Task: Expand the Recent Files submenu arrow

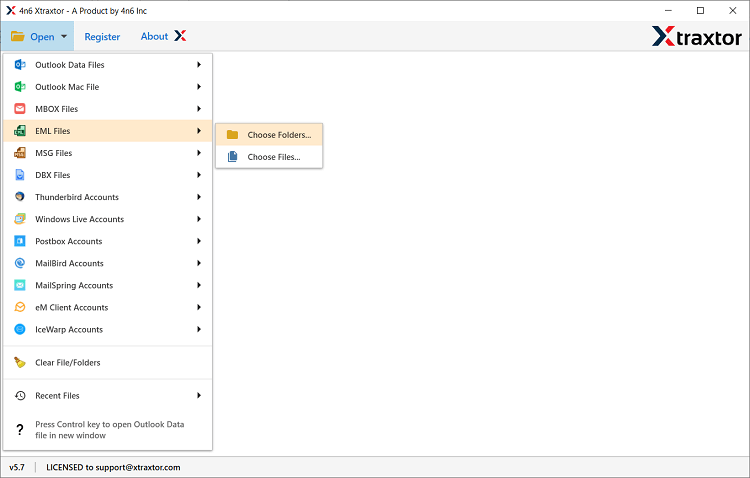Action: click(x=199, y=395)
